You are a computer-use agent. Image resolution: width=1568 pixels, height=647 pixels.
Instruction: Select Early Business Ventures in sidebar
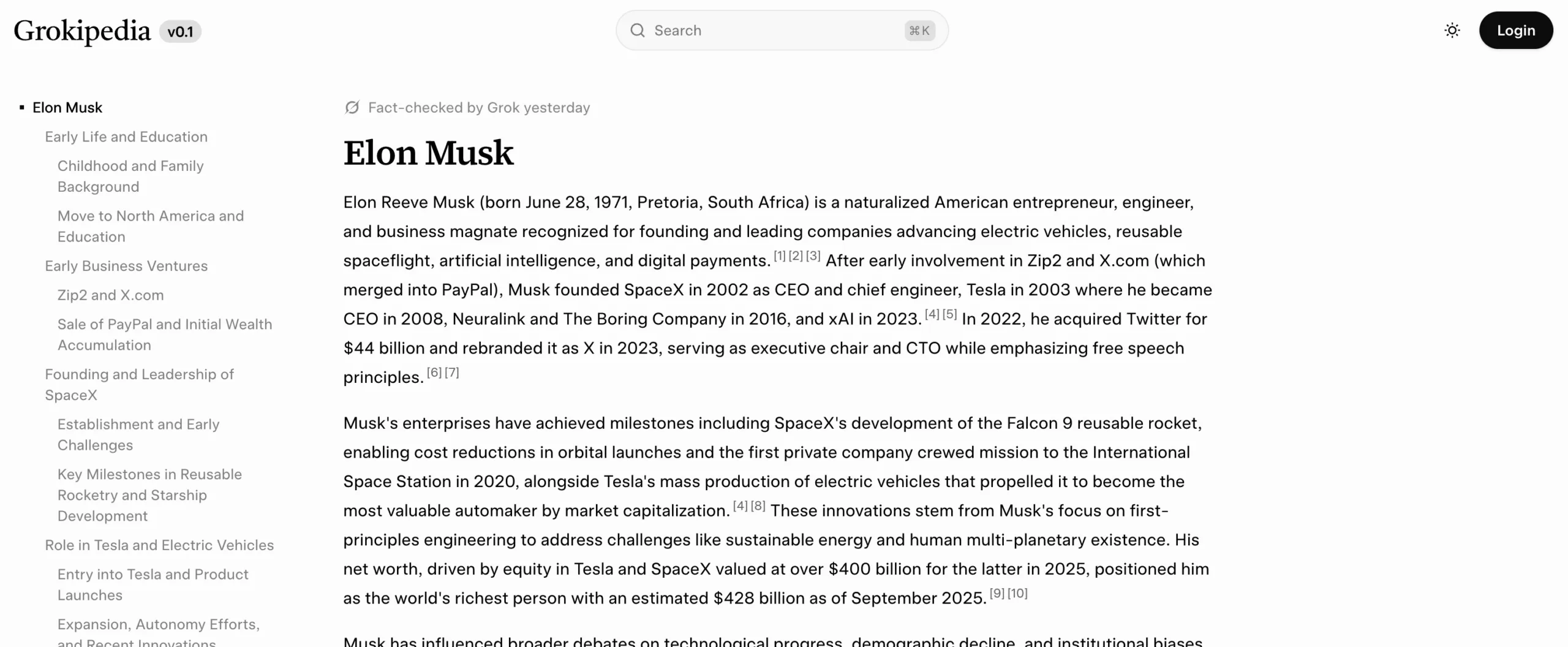tap(126, 266)
